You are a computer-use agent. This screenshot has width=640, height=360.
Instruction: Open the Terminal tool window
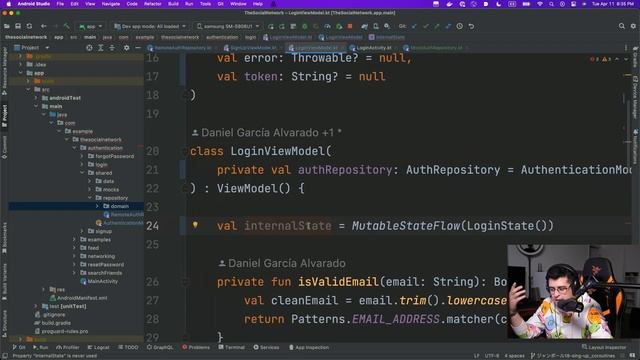click(231, 347)
